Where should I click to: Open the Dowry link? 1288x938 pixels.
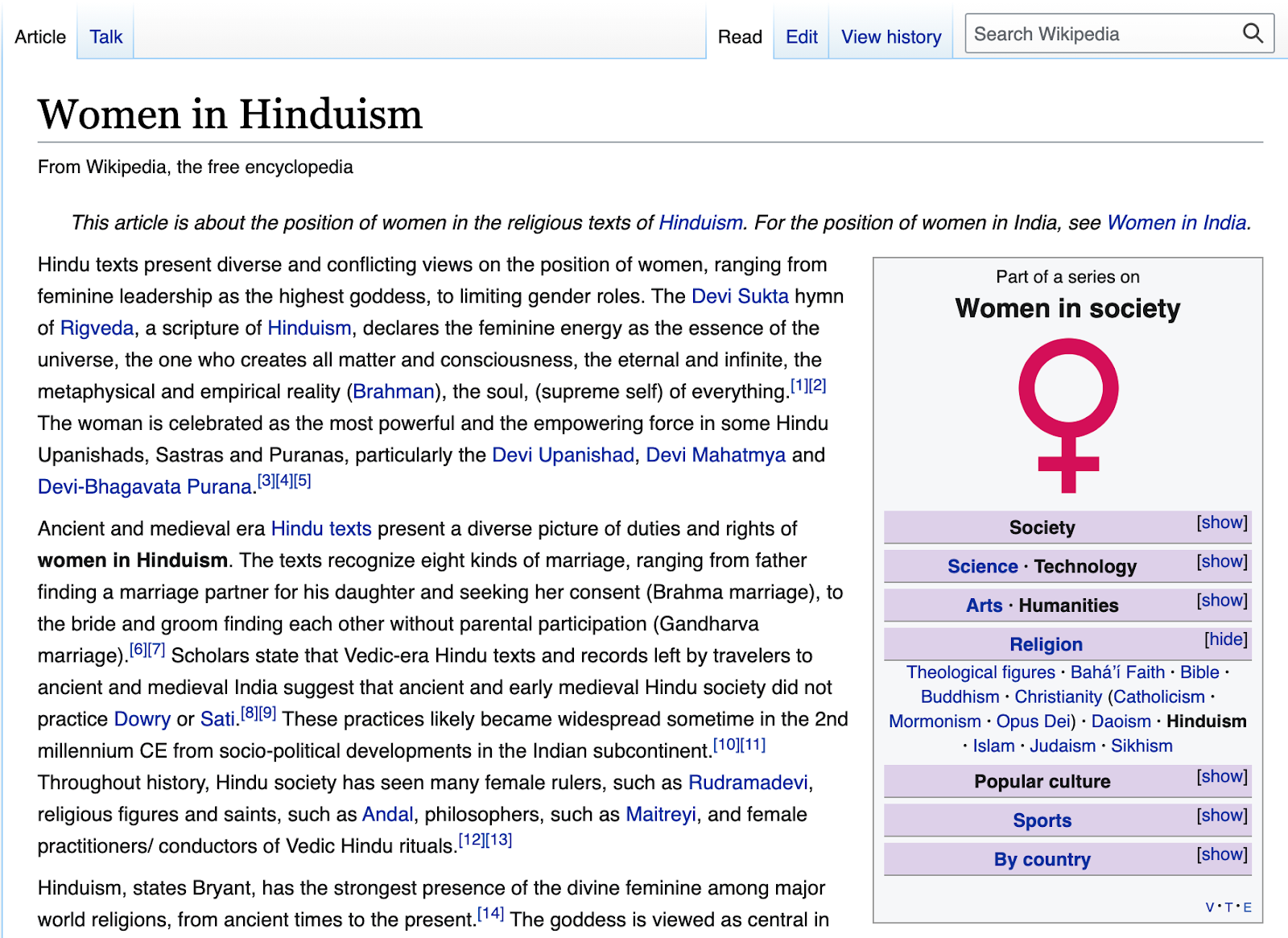(142, 720)
